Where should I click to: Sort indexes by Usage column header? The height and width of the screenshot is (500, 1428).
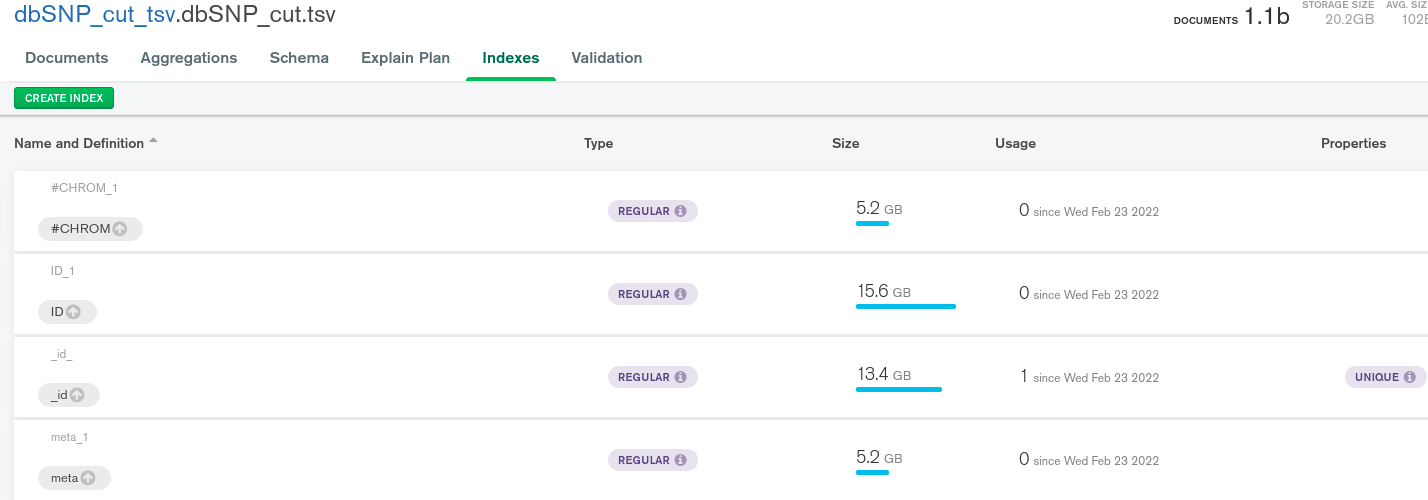coord(1015,143)
